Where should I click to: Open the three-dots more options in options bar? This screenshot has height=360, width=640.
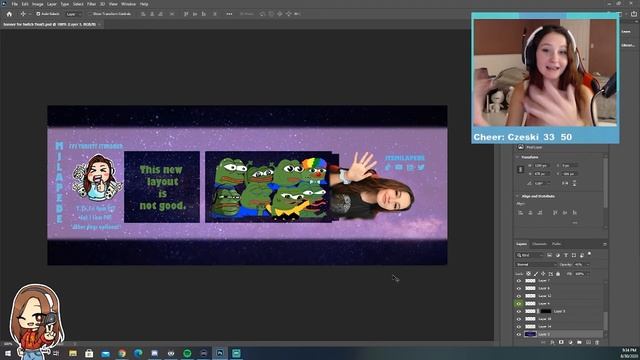click(x=229, y=14)
